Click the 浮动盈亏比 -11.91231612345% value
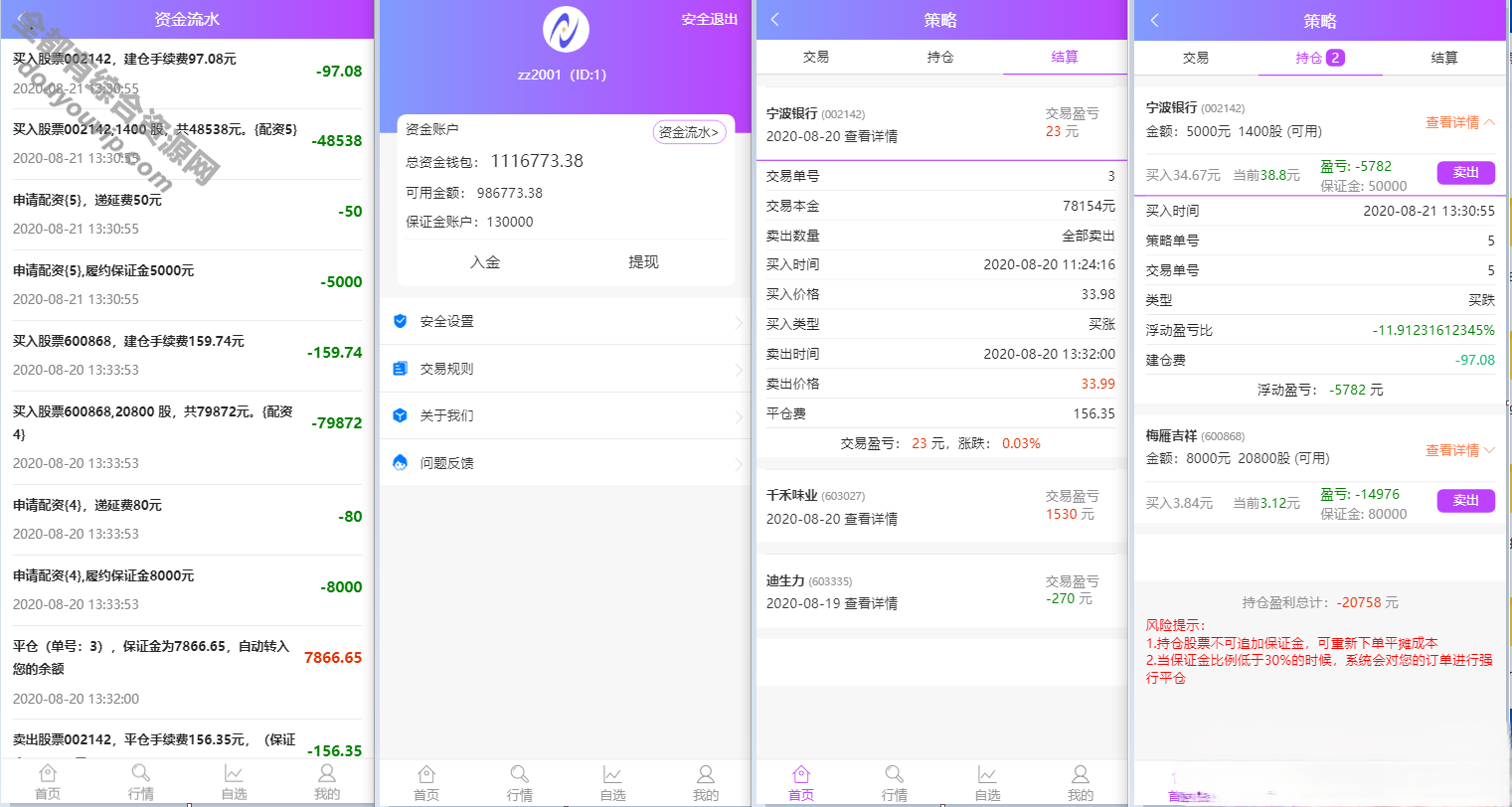1512x807 pixels. (1433, 330)
